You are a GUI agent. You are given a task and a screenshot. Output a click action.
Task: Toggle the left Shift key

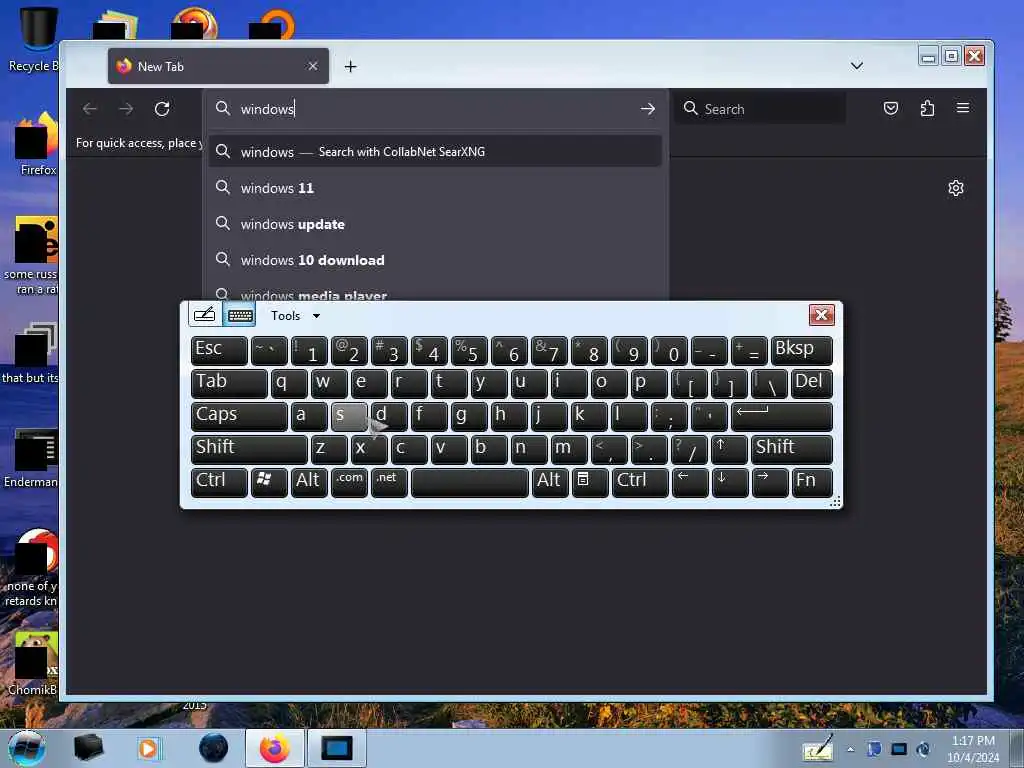(x=249, y=449)
